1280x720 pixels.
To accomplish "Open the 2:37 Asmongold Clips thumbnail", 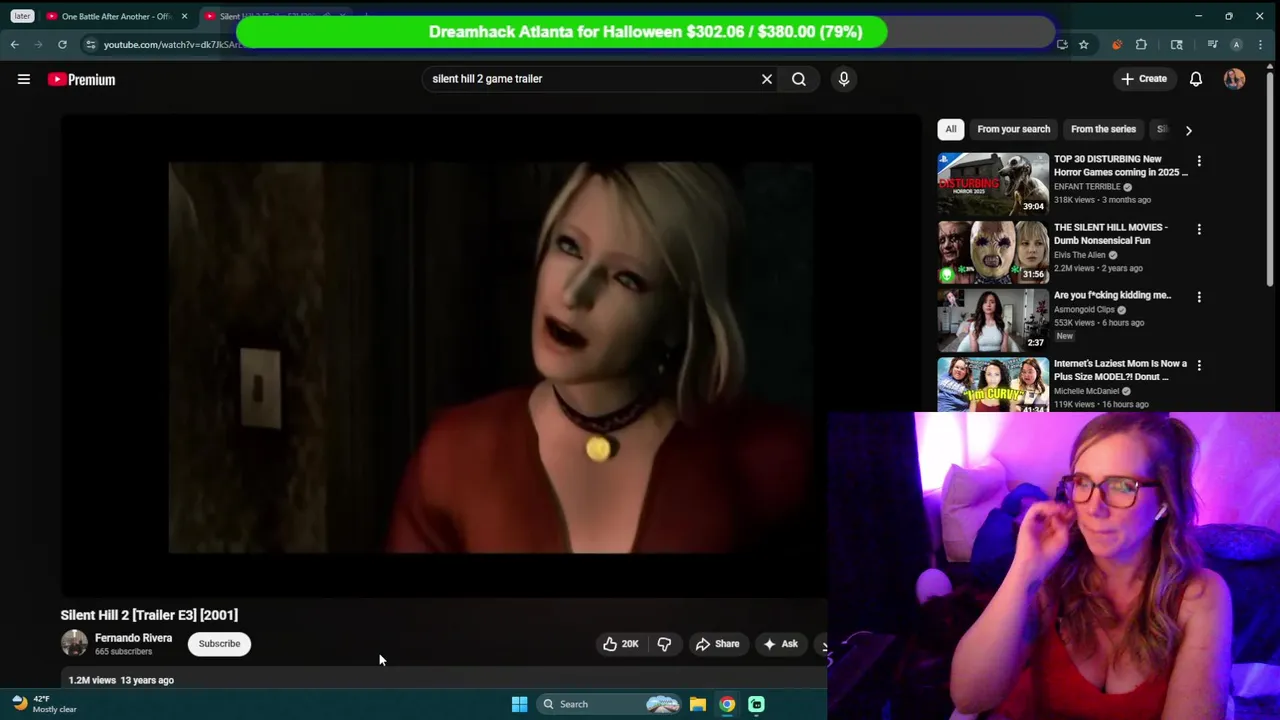I will coord(993,320).
